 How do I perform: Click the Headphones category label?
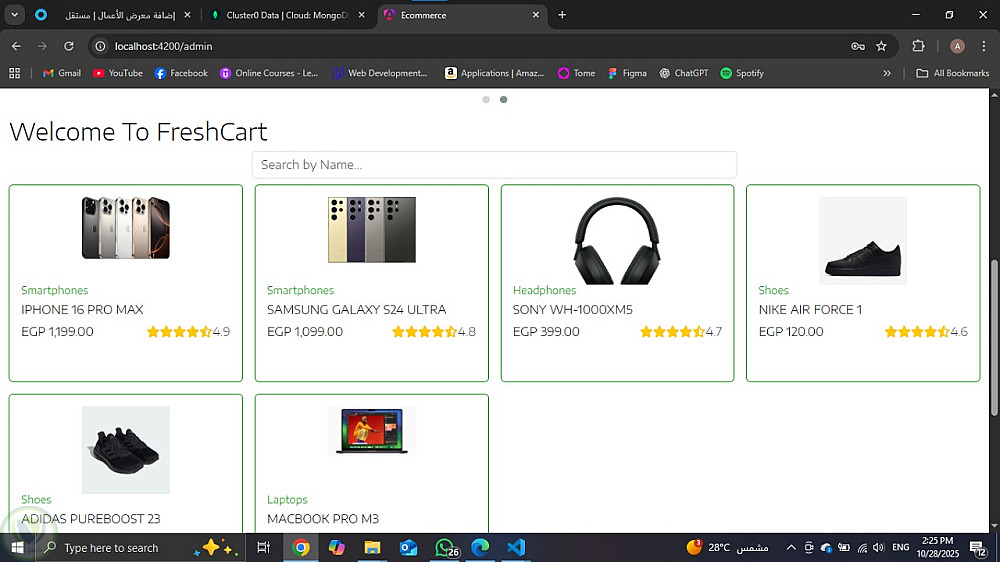pyautogui.click(x=544, y=290)
